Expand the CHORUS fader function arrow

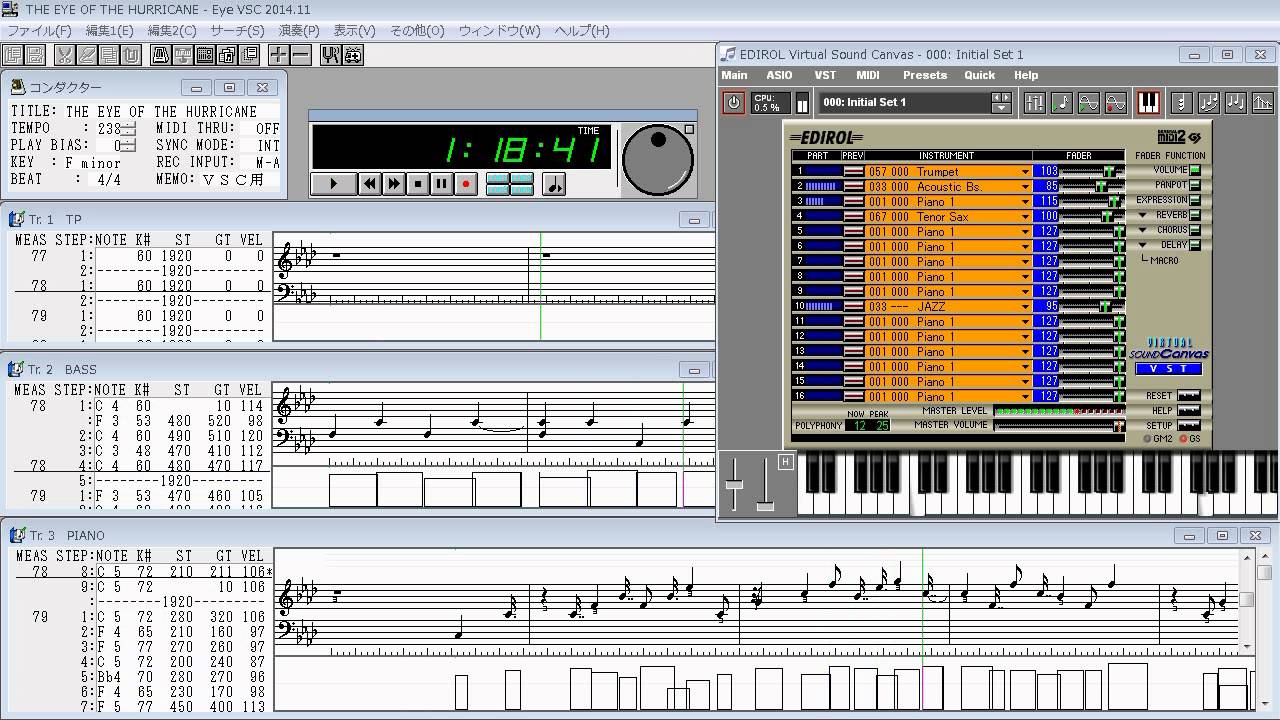point(1143,230)
